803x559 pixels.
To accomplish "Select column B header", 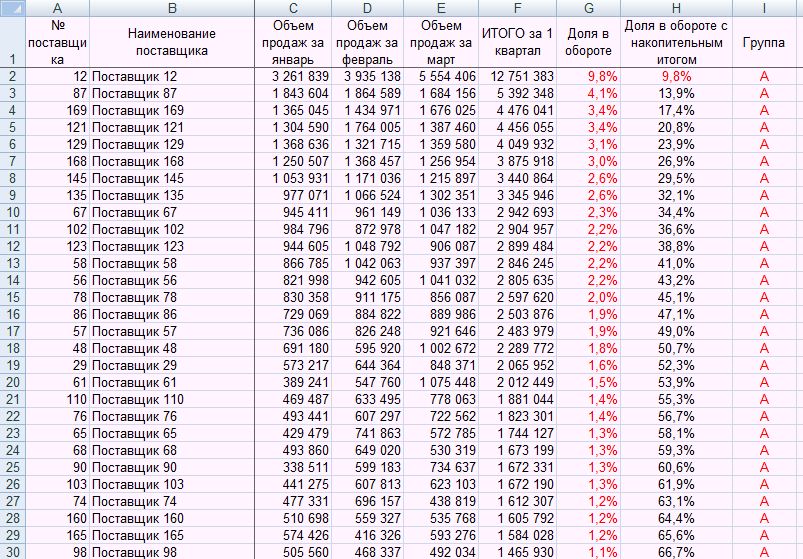I will point(172,8).
